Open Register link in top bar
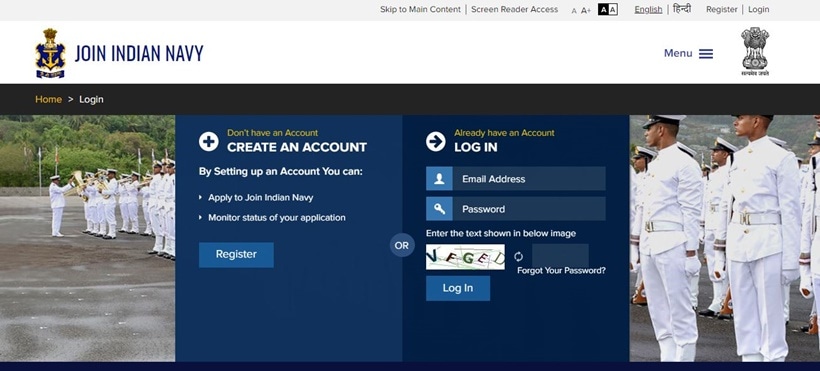 click(x=722, y=9)
